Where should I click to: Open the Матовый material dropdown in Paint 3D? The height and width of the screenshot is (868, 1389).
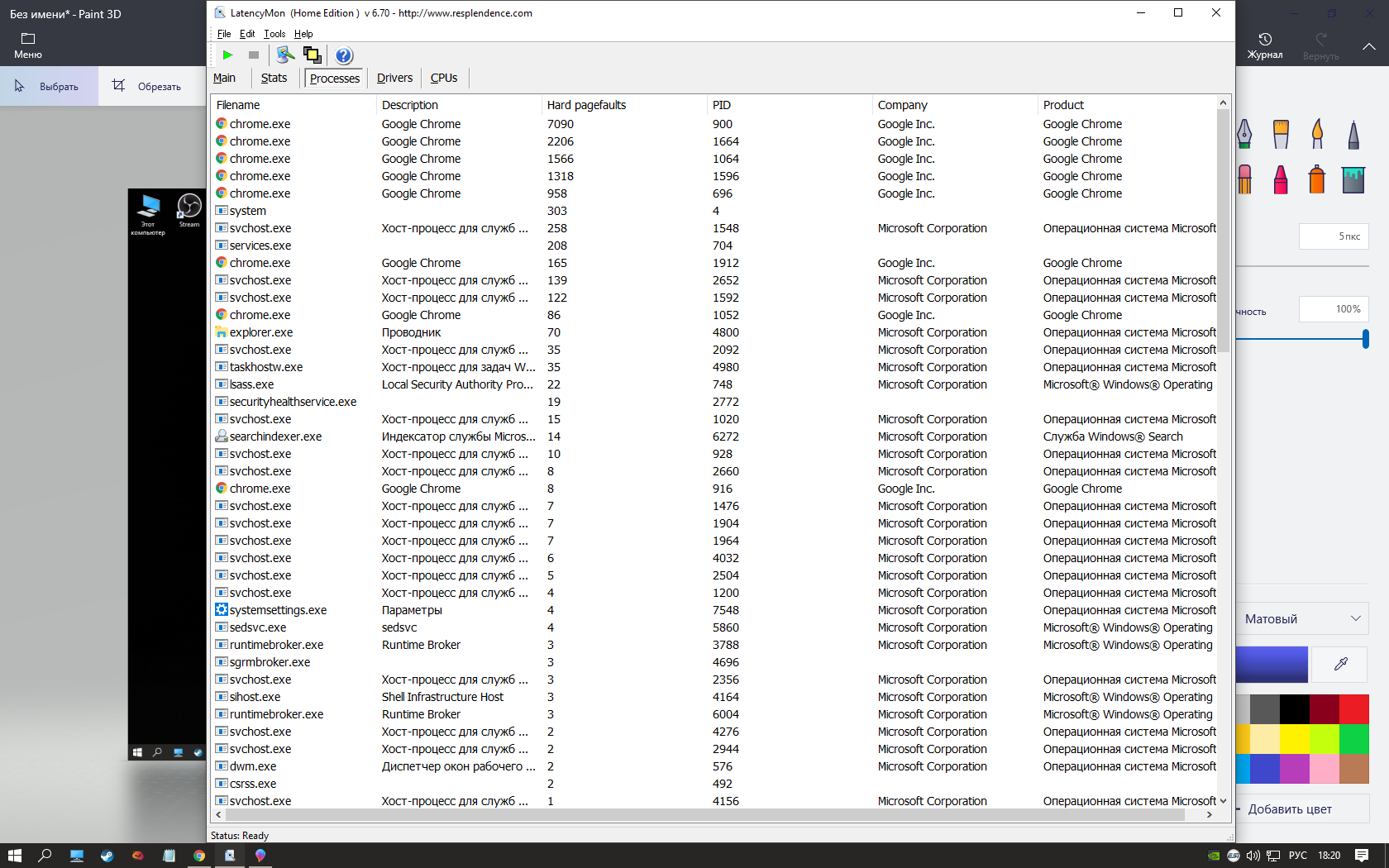[x=1302, y=618]
